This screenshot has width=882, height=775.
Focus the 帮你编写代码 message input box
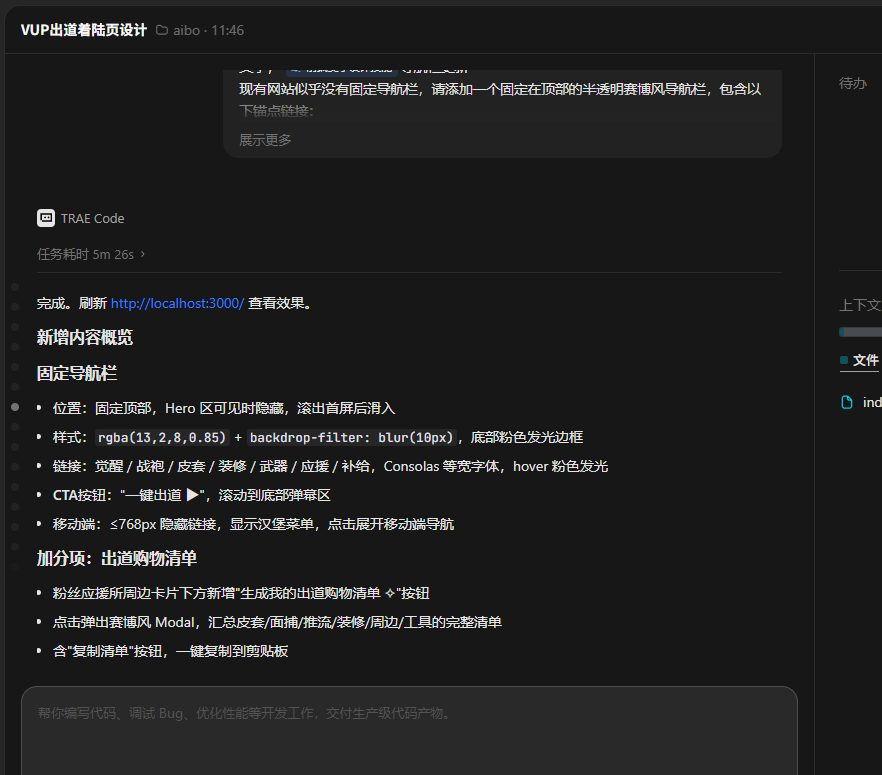click(x=409, y=729)
